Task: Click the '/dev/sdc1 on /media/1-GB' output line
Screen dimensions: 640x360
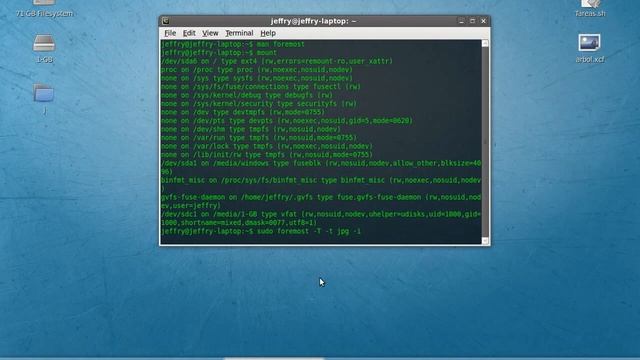Action: (x=321, y=218)
